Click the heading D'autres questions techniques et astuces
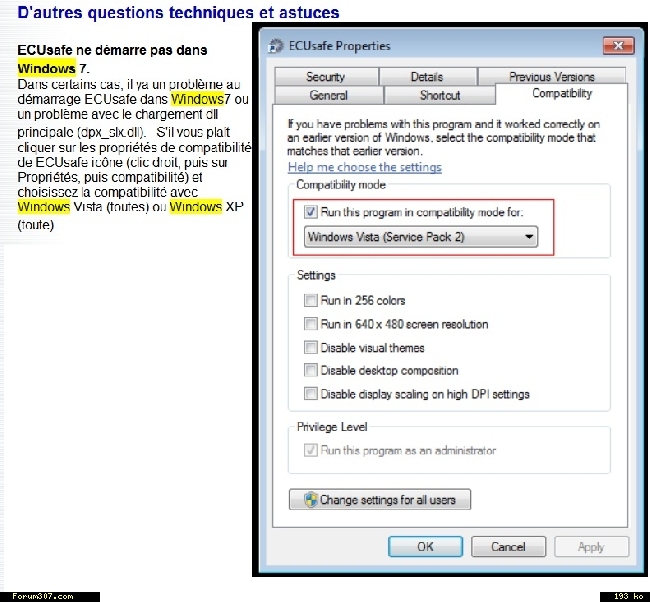This screenshot has height=602, width=650. (x=178, y=12)
